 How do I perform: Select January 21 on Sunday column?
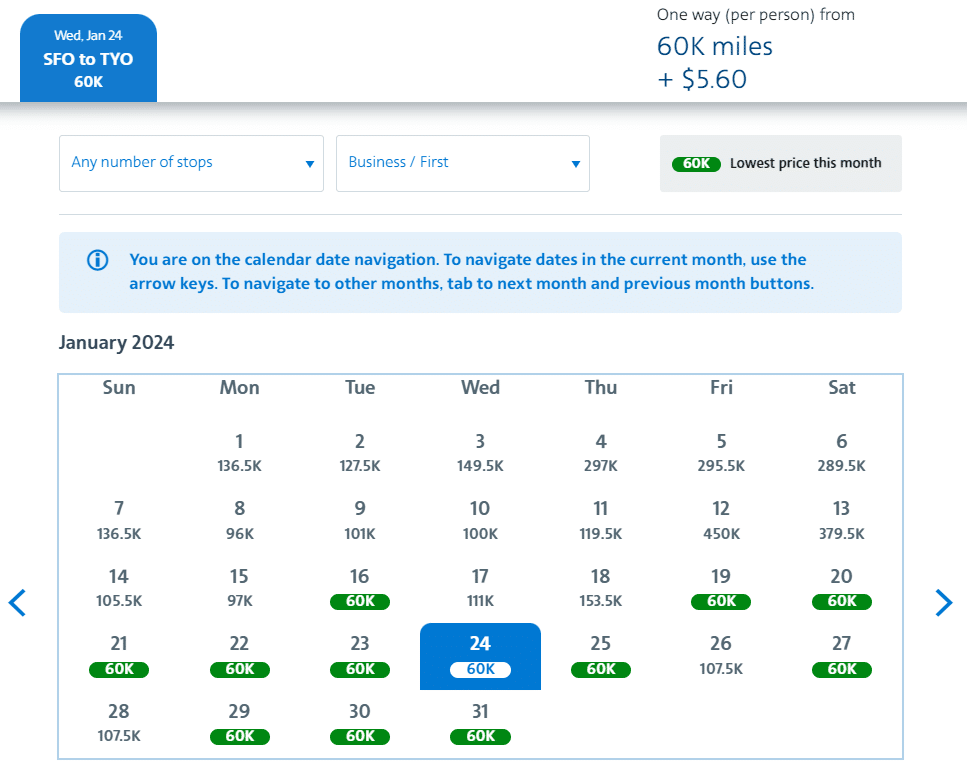pos(119,655)
